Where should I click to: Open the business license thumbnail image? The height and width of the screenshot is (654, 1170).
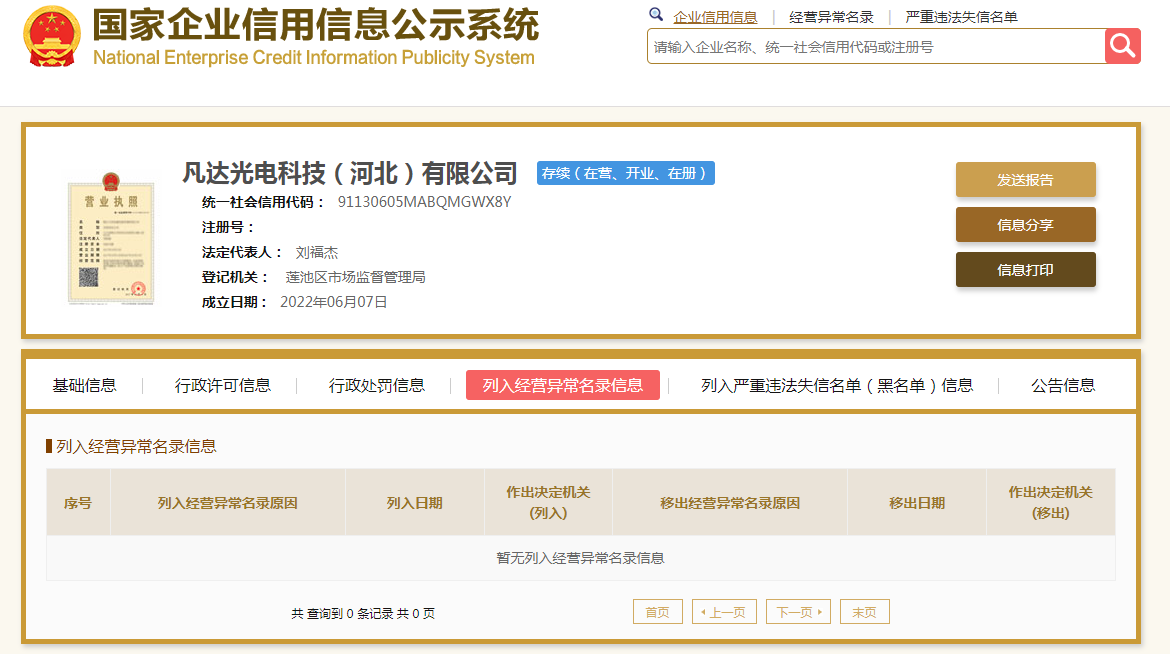110,238
